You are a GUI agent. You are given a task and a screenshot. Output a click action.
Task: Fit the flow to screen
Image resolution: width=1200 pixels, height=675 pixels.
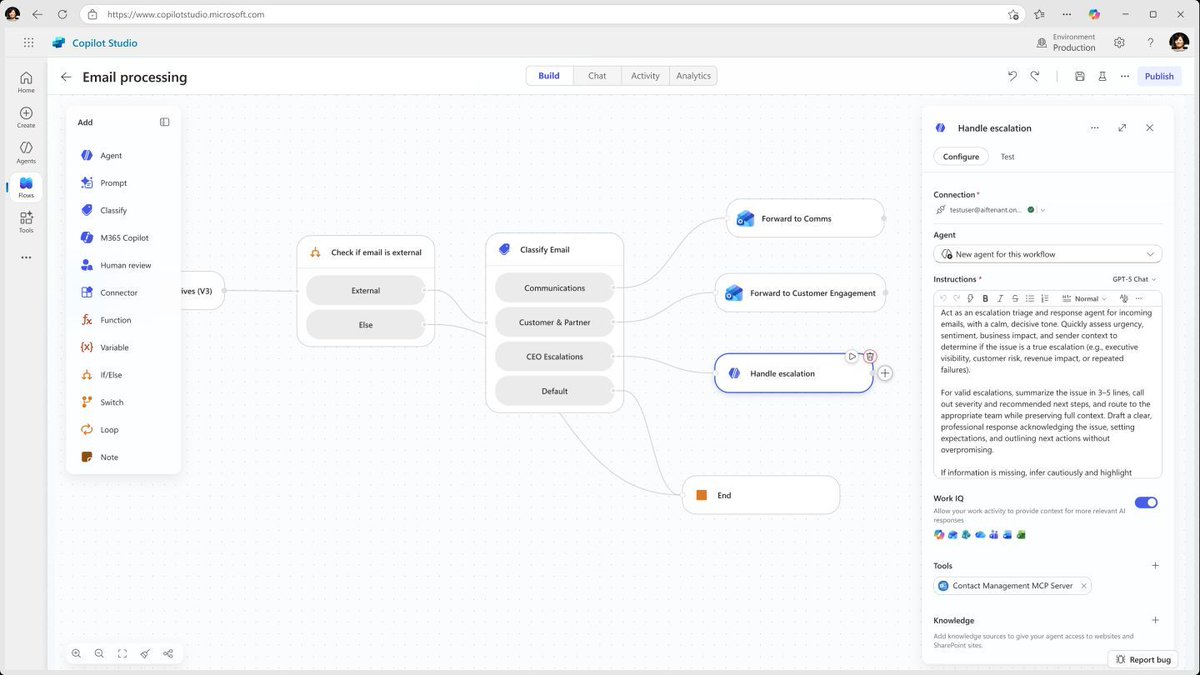(x=122, y=654)
